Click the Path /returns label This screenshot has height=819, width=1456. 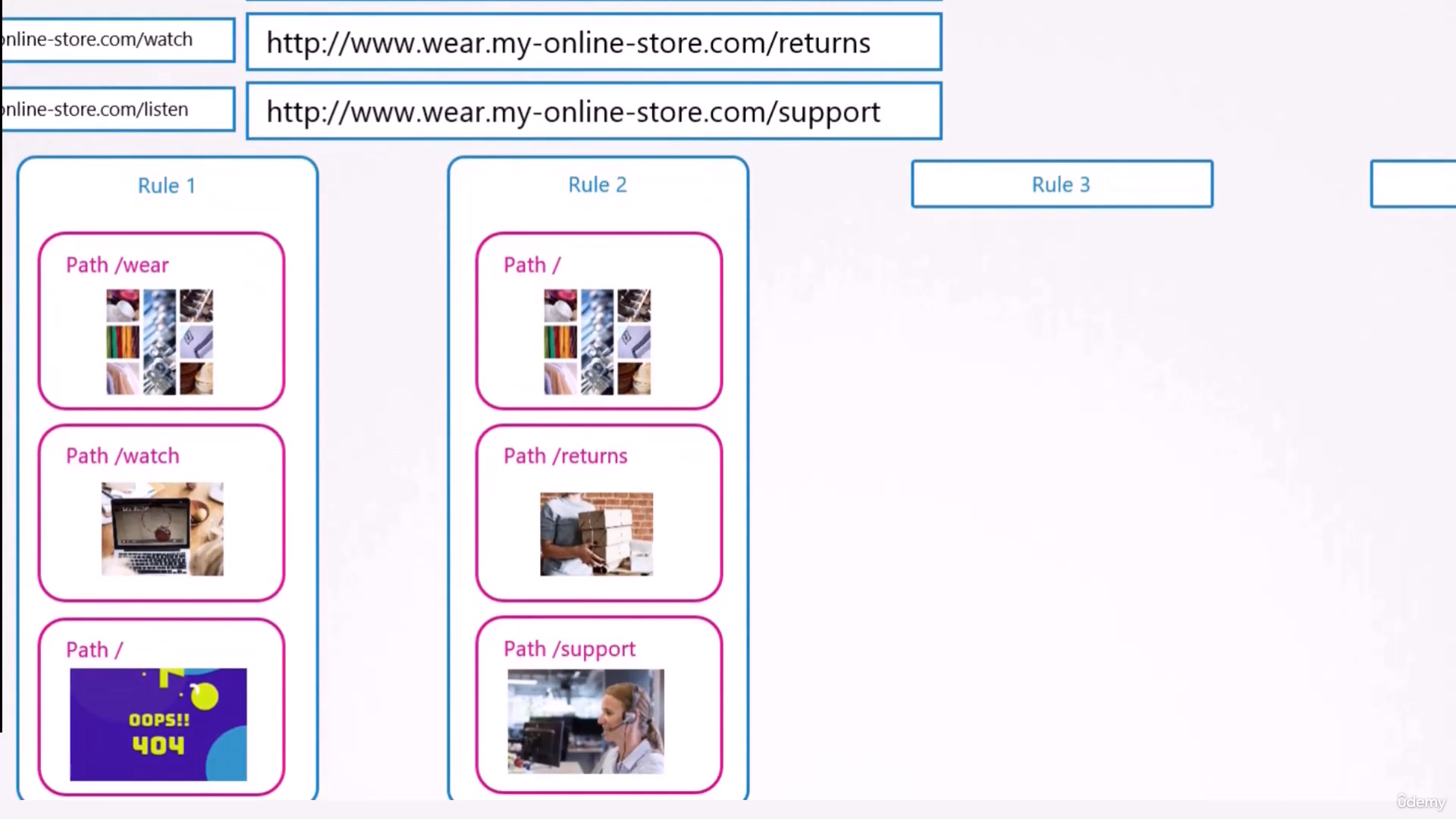click(x=566, y=456)
